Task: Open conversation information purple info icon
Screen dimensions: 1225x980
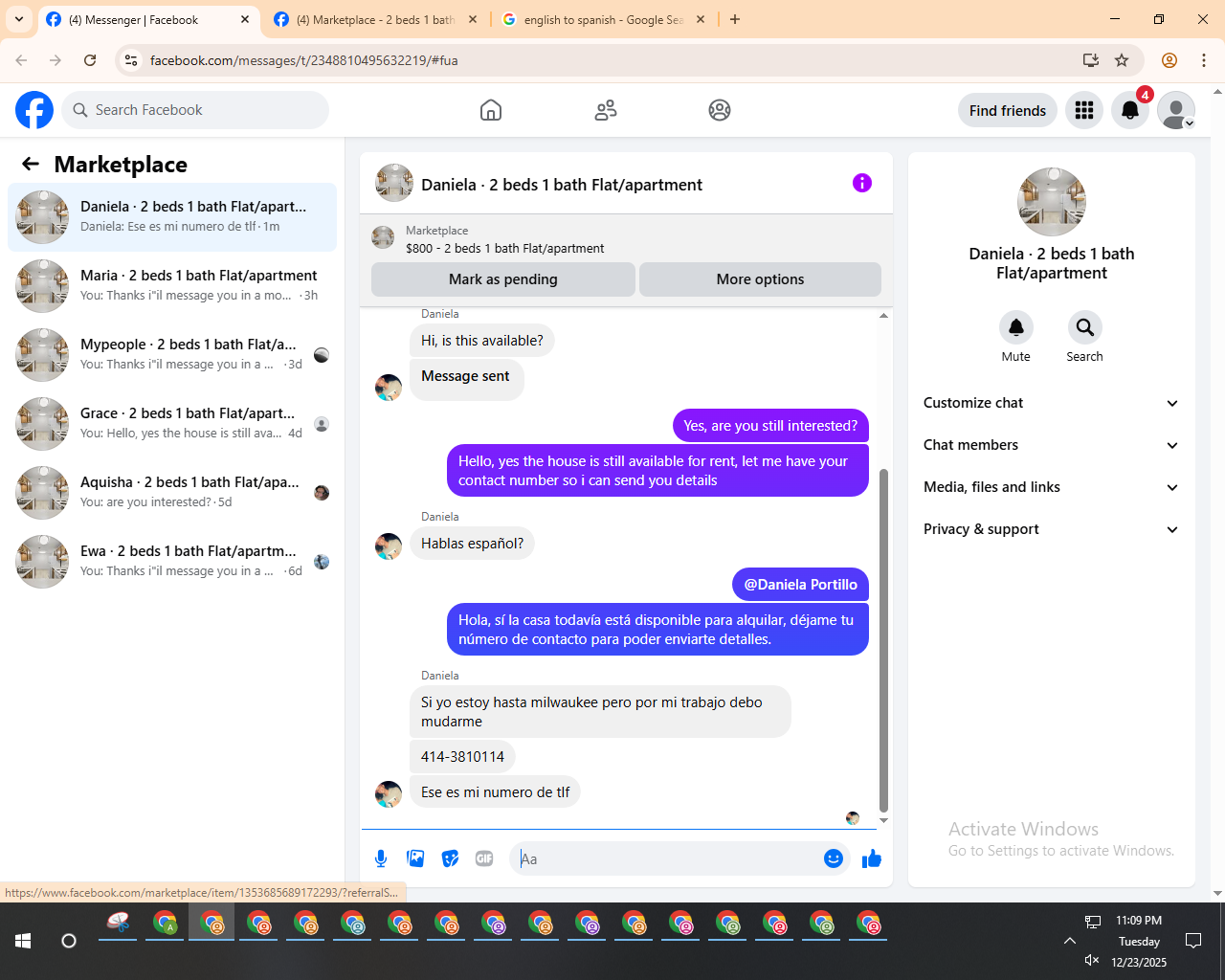Action: (x=862, y=183)
